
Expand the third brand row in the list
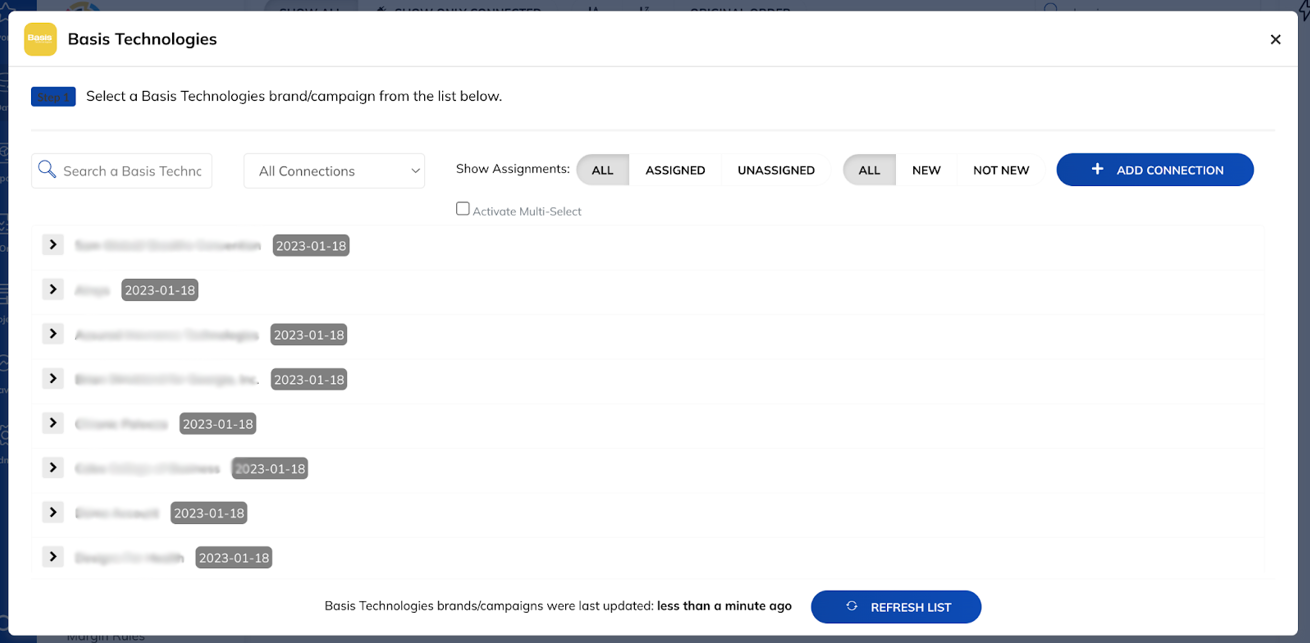[x=53, y=333]
